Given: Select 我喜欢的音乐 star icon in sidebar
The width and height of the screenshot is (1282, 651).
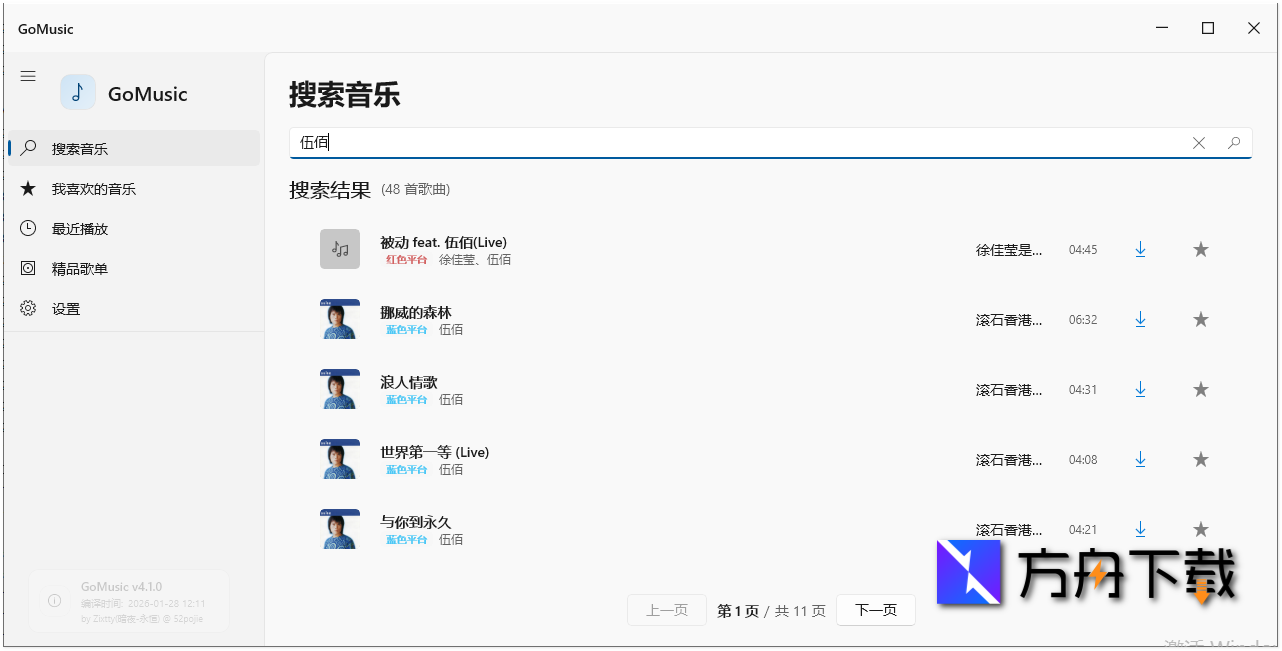Looking at the screenshot, I should coord(28,188).
